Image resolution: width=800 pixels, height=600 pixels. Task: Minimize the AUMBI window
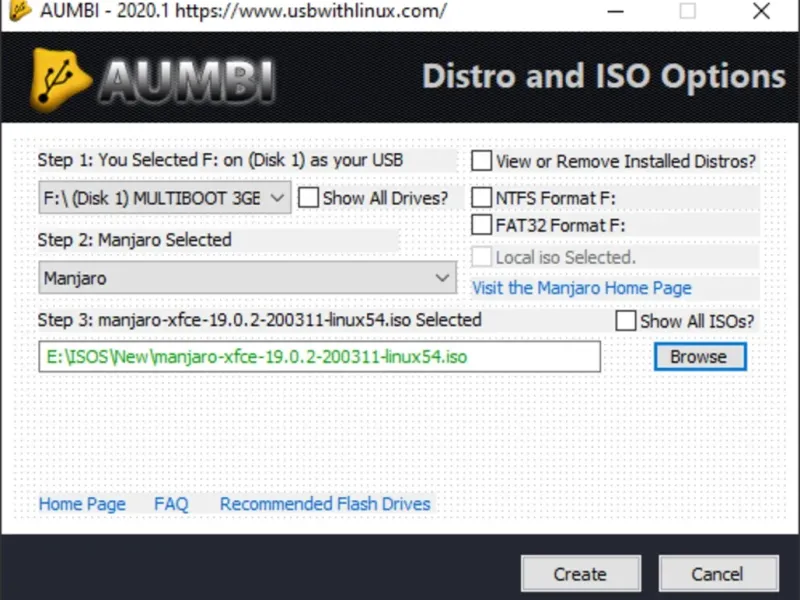pos(616,11)
